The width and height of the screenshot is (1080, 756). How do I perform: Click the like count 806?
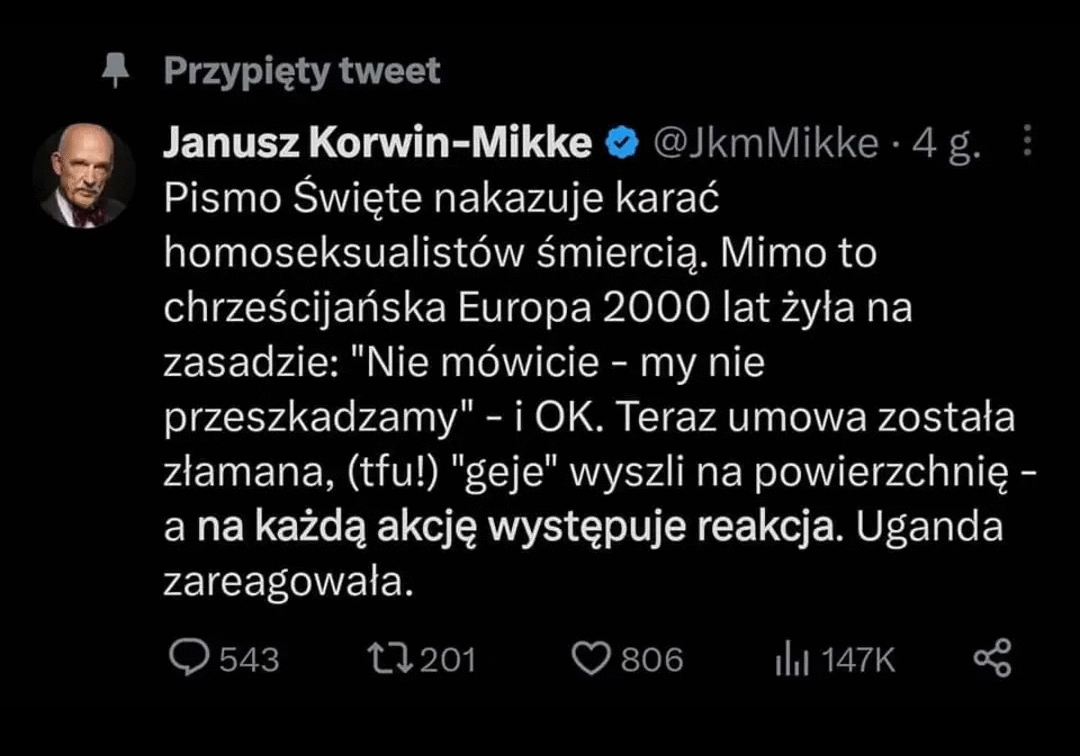(652, 660)
